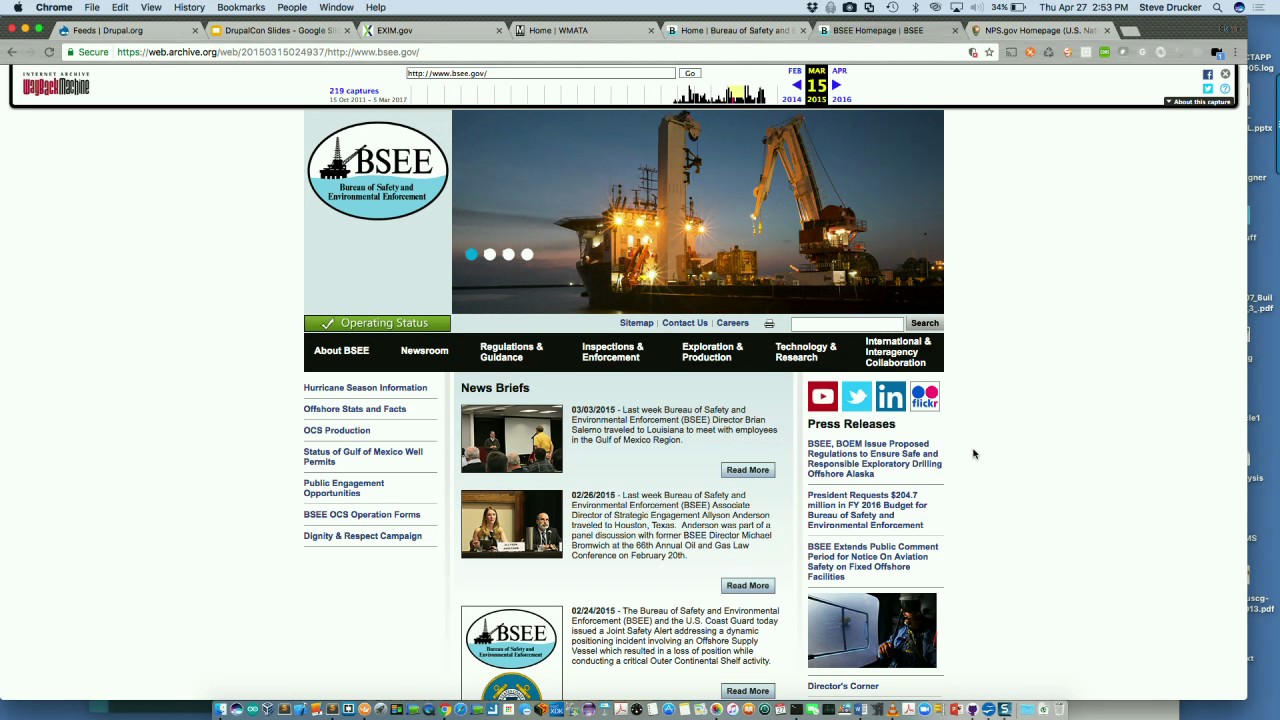The height and width of the screenshot is (720, 1280).
Task: Open Spotlight search in menu bar
Action: (x=1217, y=7)
